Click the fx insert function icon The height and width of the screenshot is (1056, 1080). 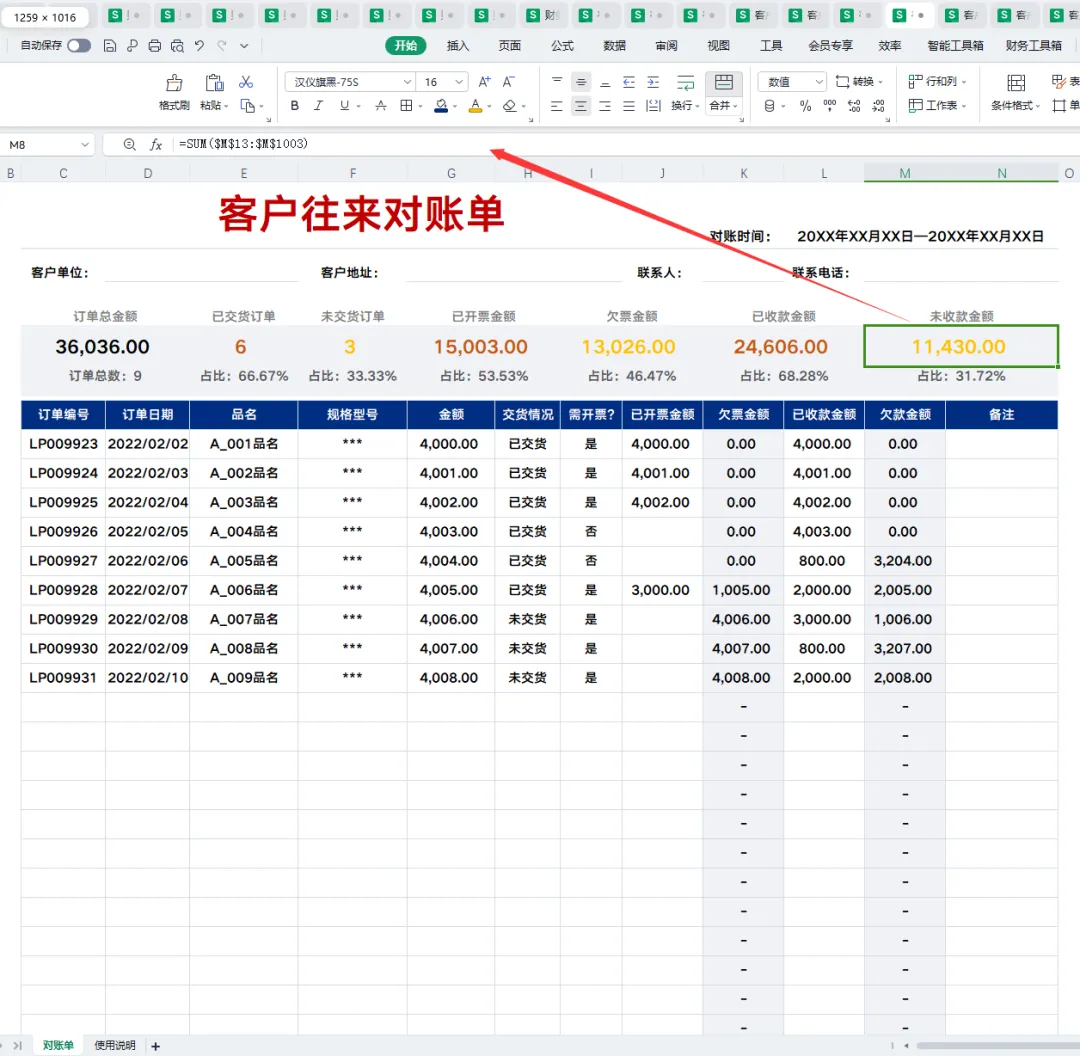point(156,144)
